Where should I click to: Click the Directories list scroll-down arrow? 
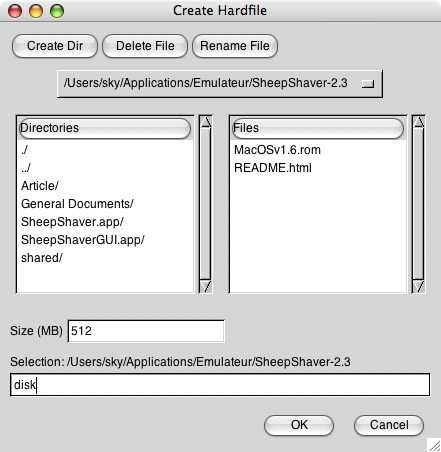click(x=206, y=286)
